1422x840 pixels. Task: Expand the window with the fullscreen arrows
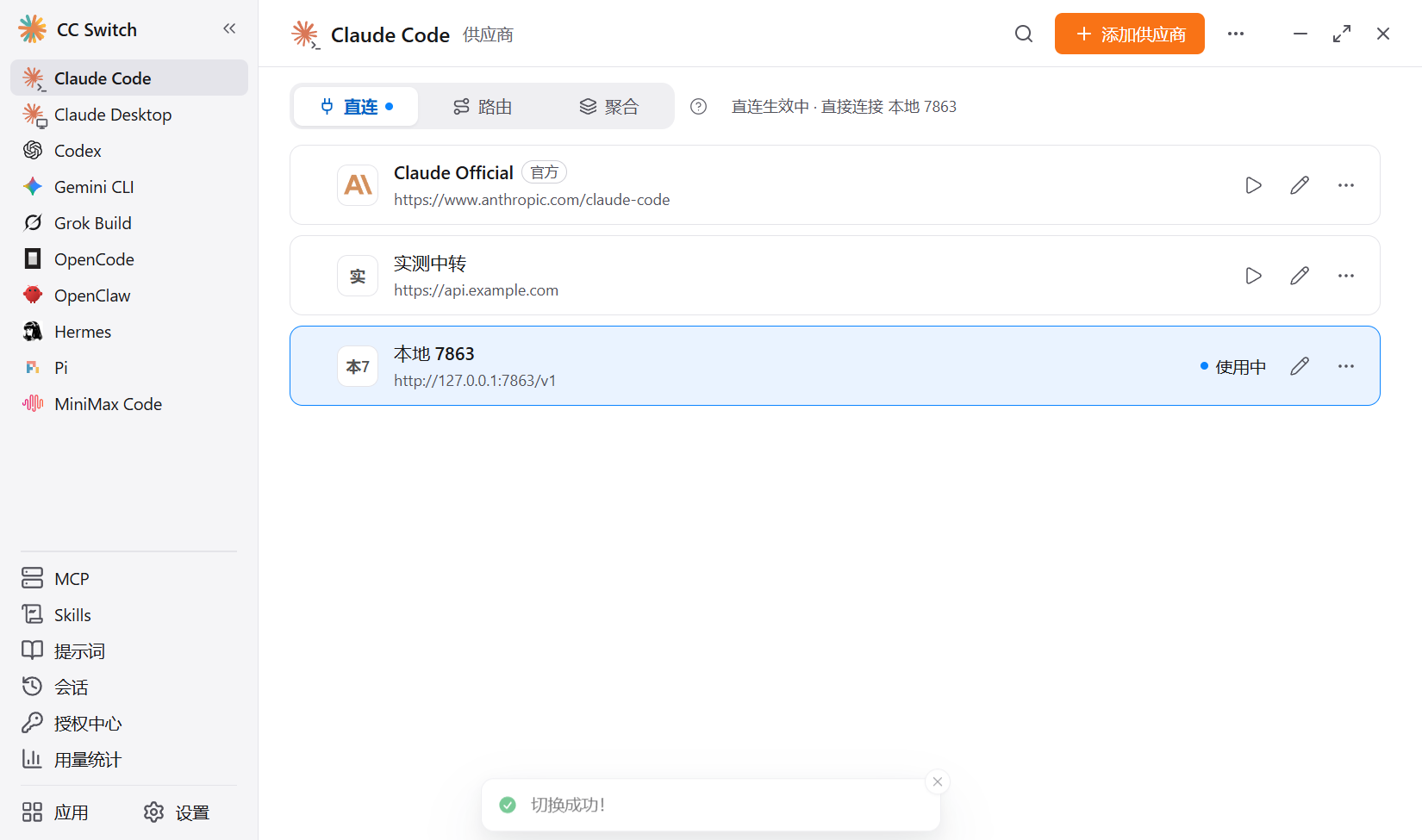point(1342,34)
